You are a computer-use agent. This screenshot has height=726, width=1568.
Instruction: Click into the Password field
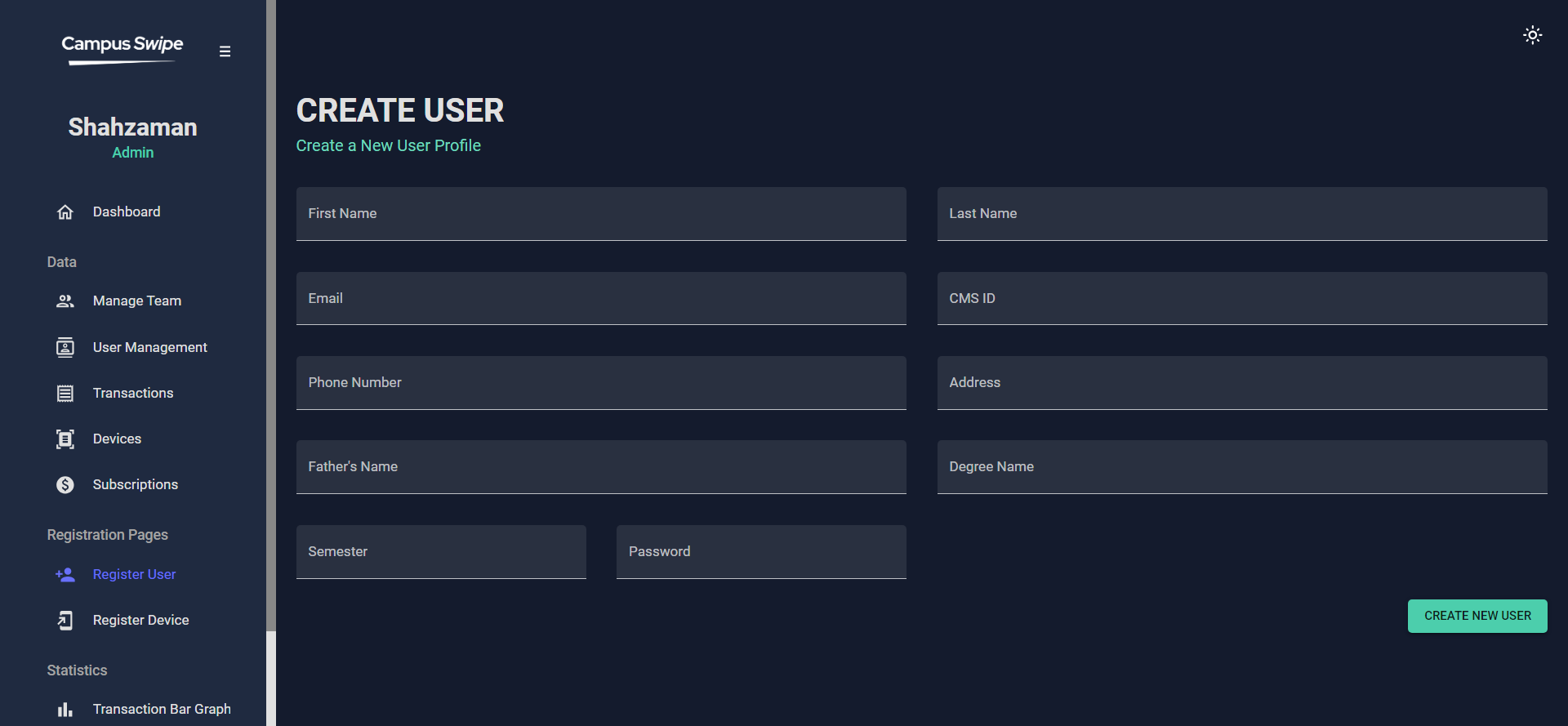click(760, 552)
